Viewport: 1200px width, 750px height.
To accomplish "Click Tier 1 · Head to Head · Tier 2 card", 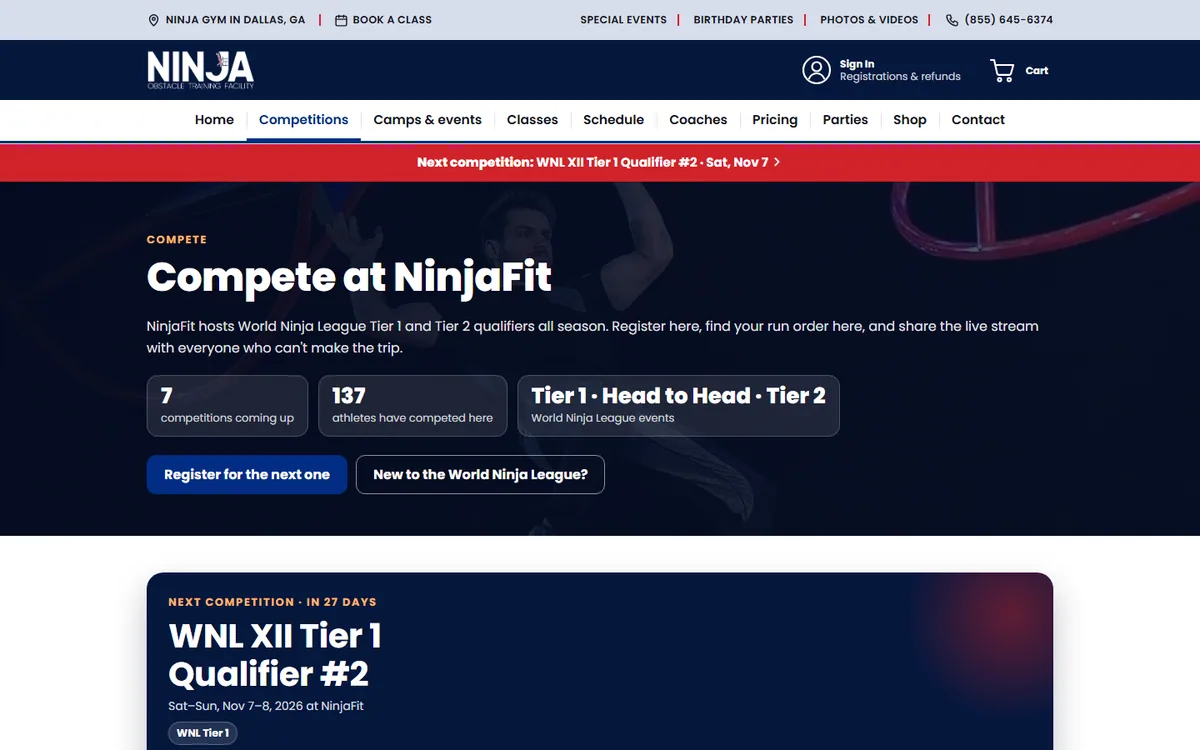I will click(x=678, y=406).
